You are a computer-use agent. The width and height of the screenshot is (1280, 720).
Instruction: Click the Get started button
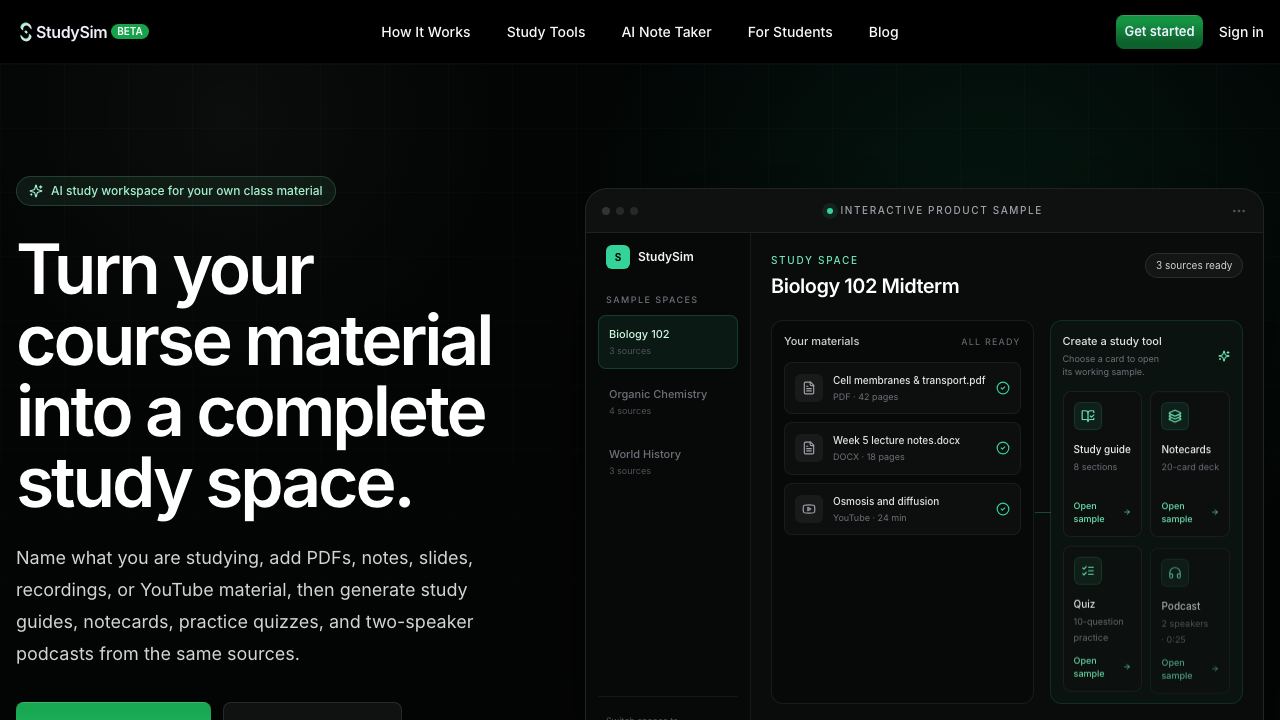pyautogui.click(x=1159, y=32)
